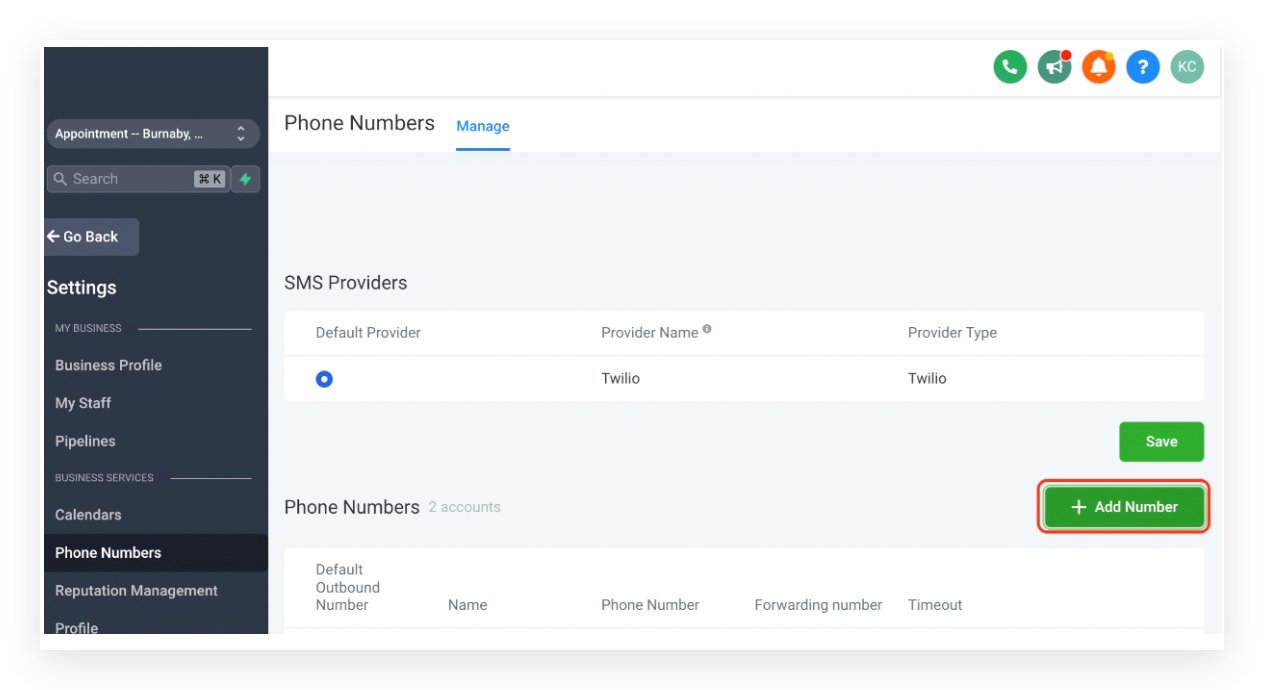Viewport: 1264px width, 690px height.
Task: Open the Pipelines settings page
Action: pyautogui.click(x=85, y=441)
